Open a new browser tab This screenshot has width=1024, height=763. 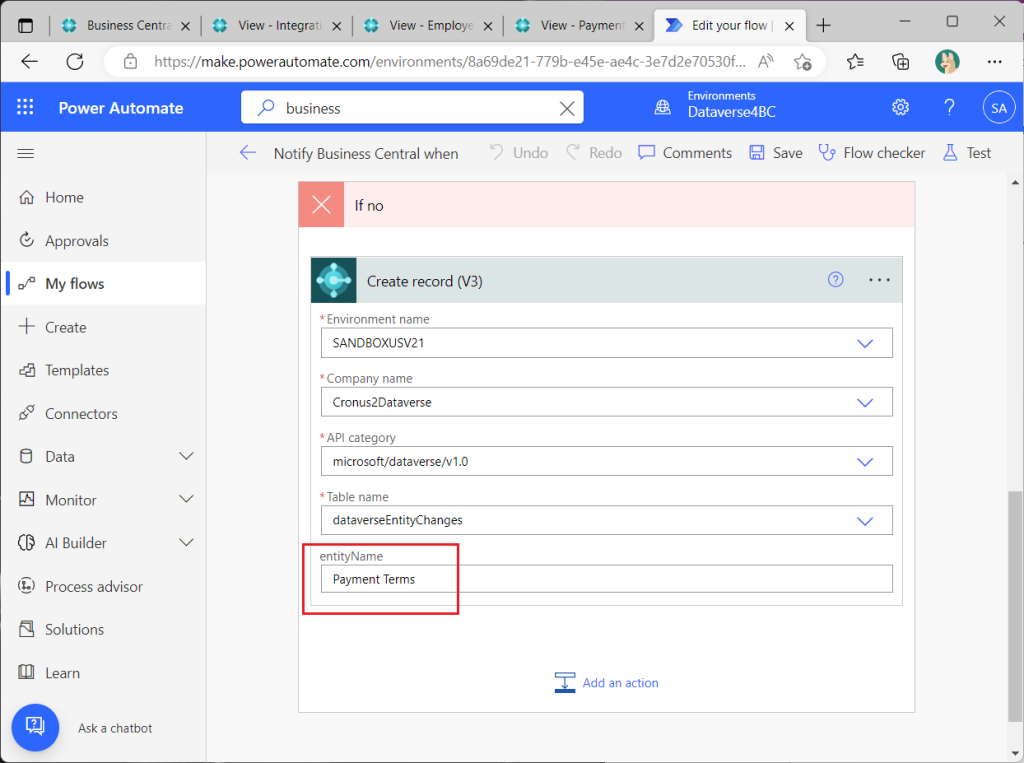point(824,25)
